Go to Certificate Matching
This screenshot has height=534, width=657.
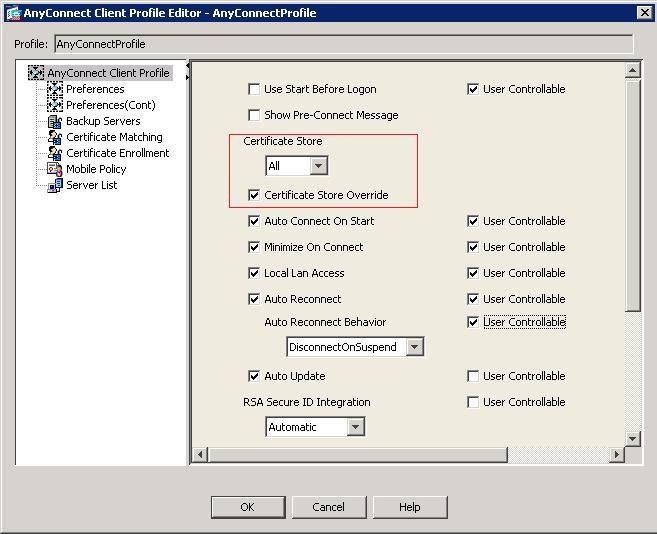point(114,137)
